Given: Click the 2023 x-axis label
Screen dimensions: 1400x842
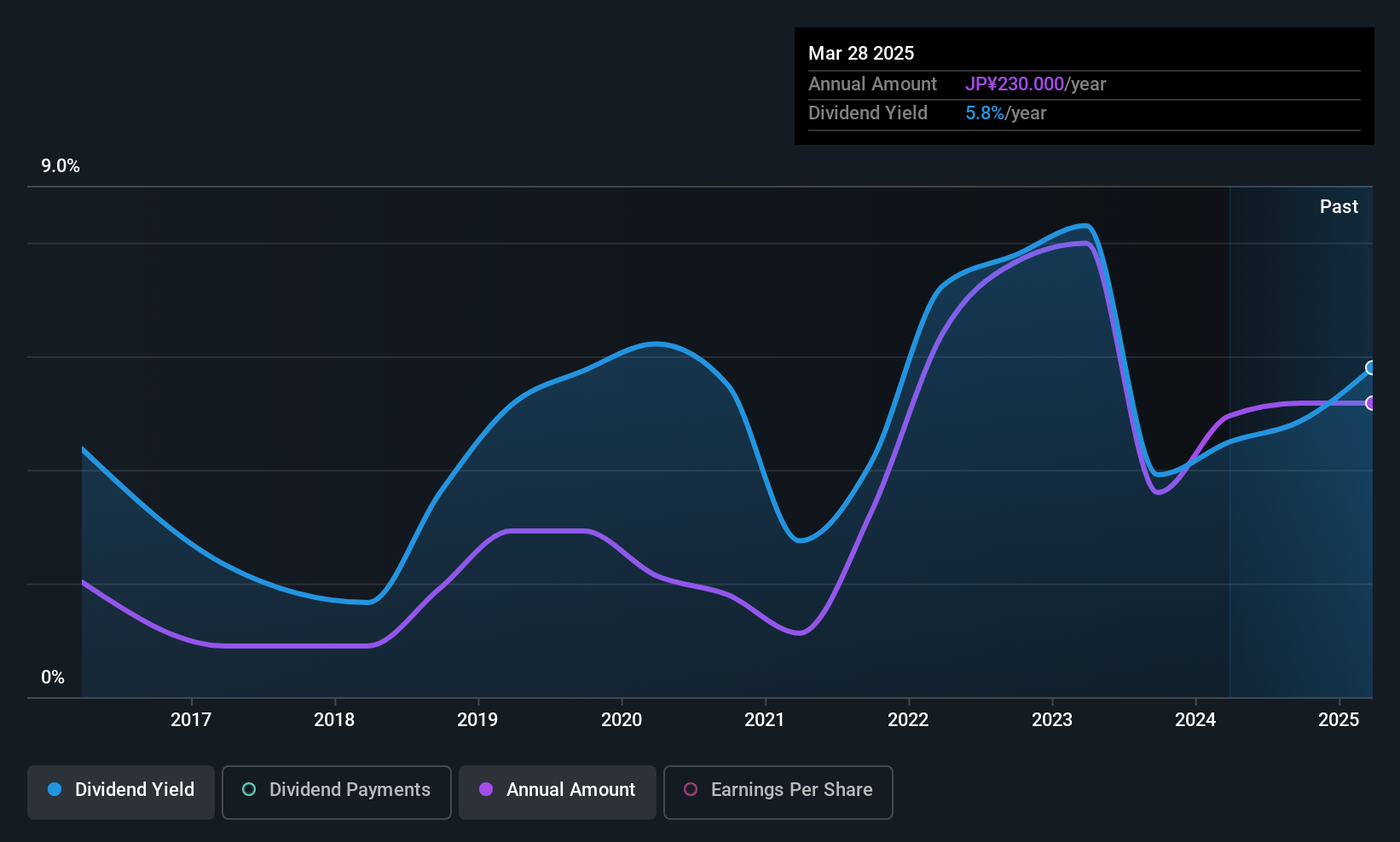Looking at the screenshot, I should [1052, 720].
